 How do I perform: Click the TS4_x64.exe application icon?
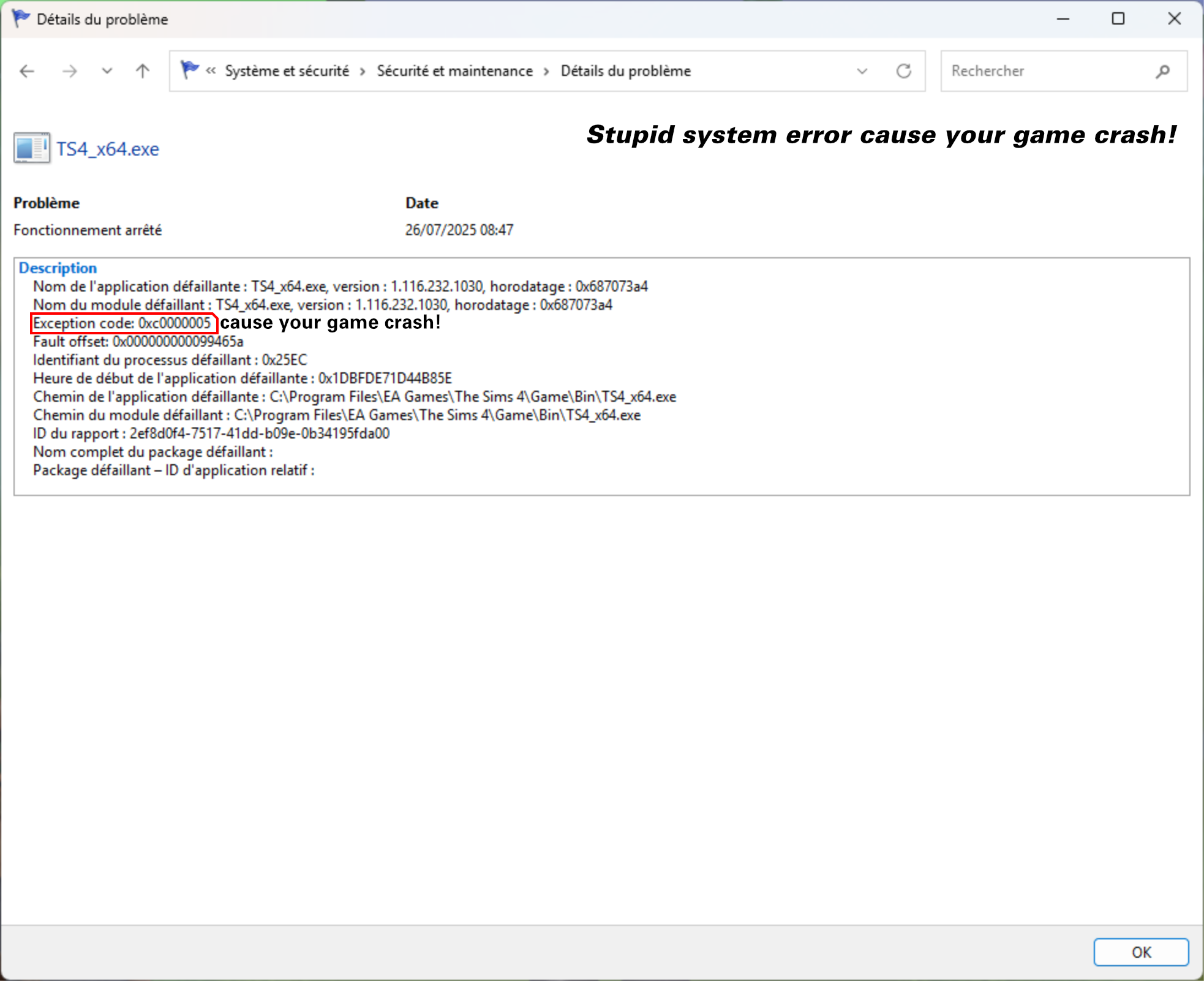pos(32,148)
